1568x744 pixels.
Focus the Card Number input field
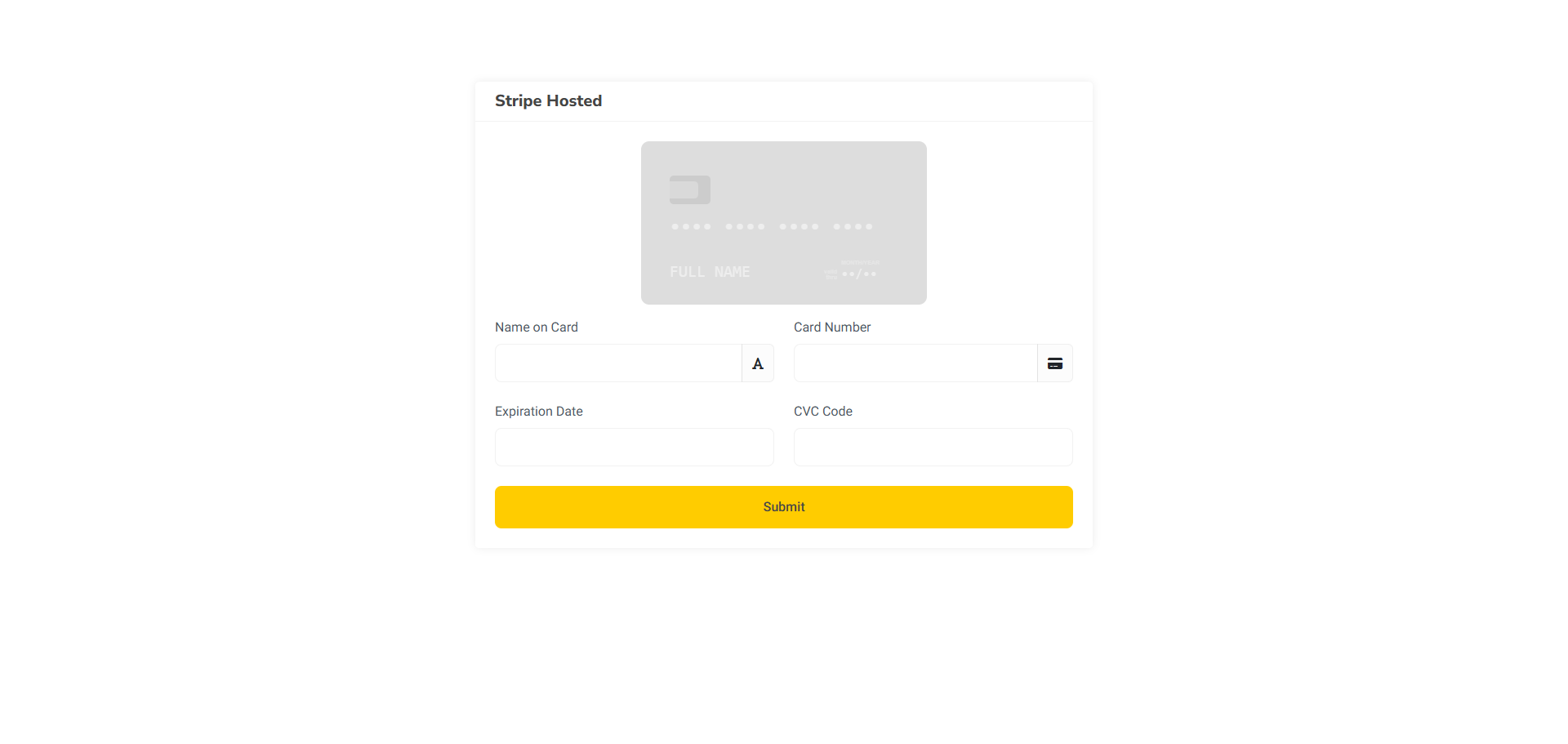[915, 363]
